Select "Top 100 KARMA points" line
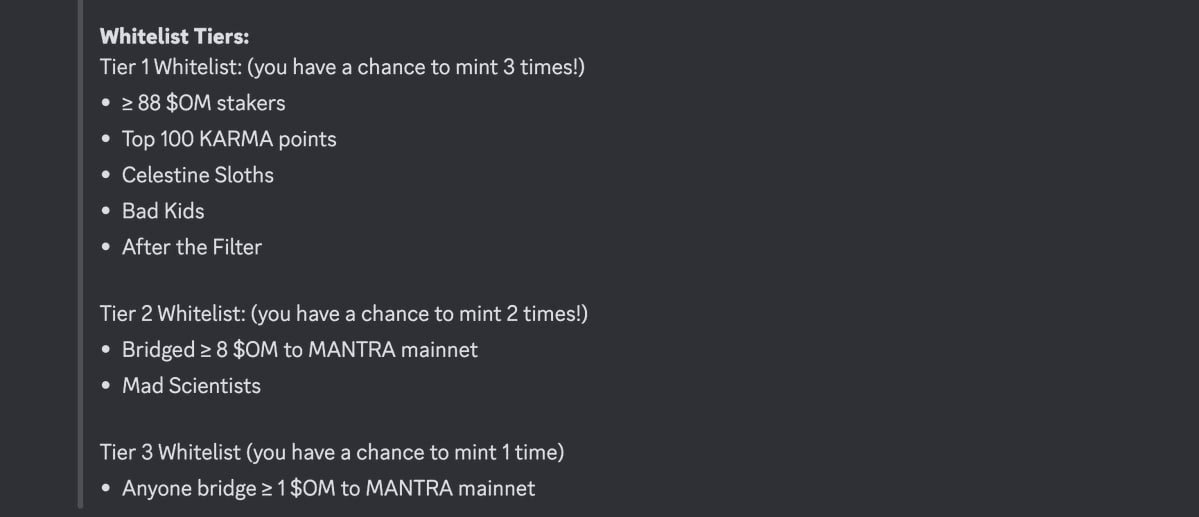This screenshot has width=1199, height=517. [229, 139]
